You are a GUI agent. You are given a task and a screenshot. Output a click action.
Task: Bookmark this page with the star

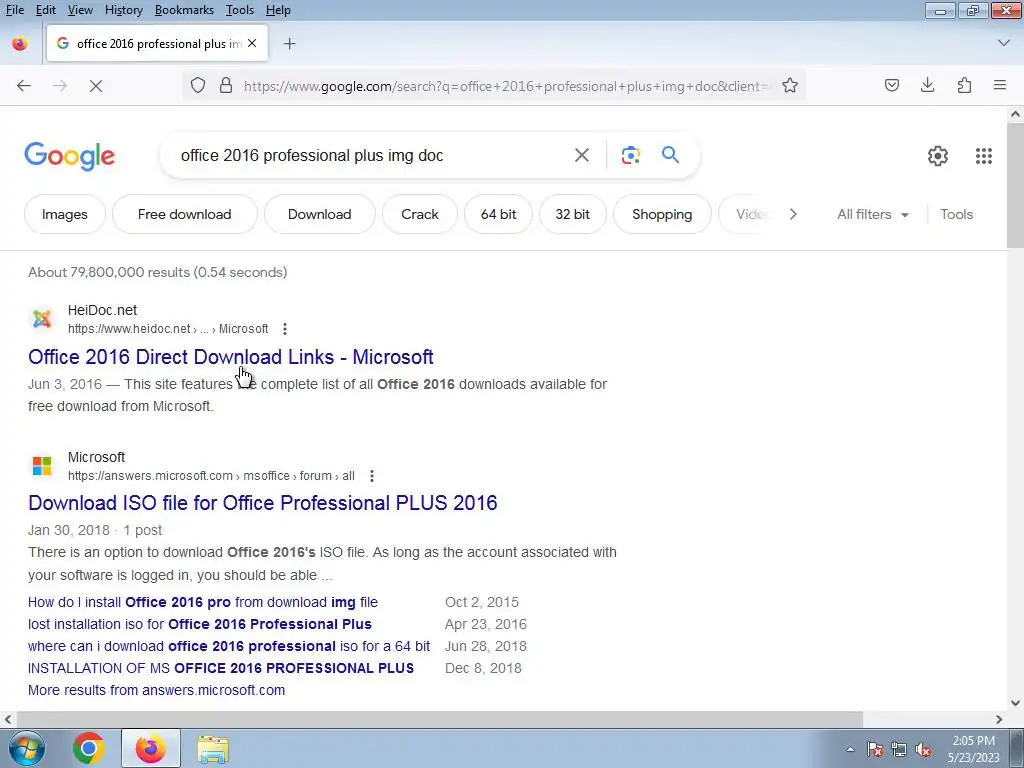point(790,86)
